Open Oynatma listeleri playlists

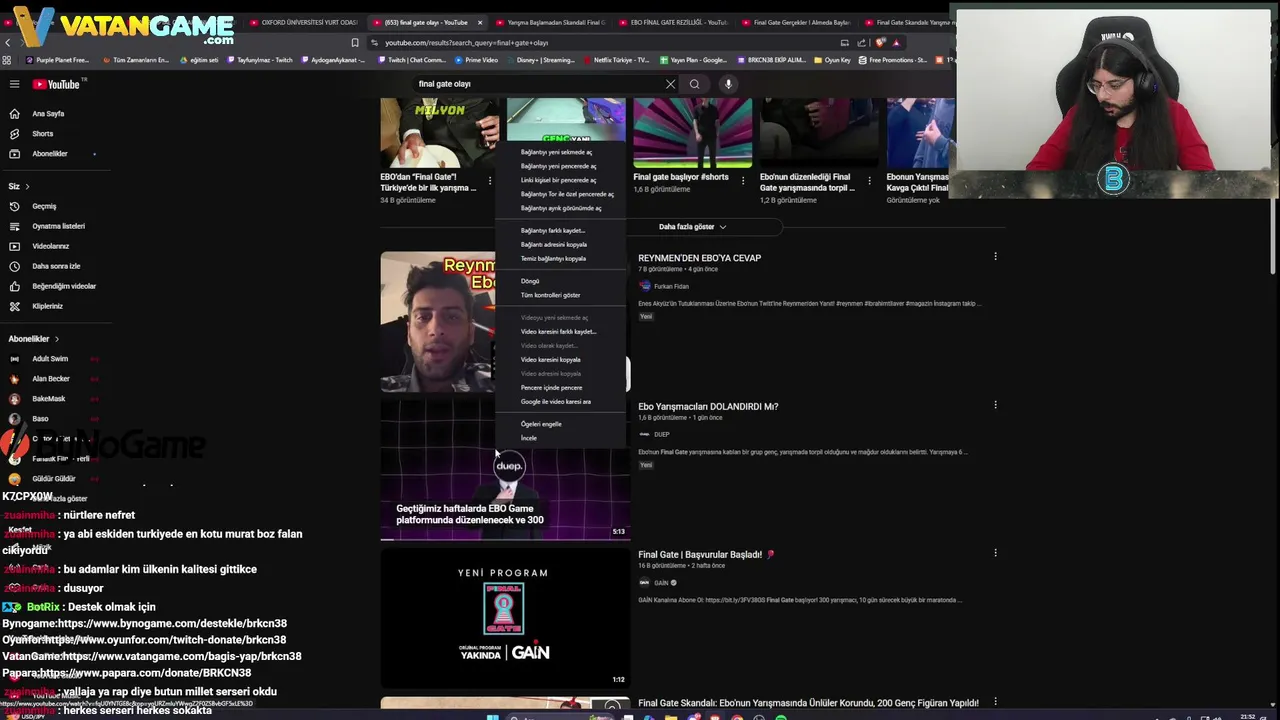[x=58, y=226]
